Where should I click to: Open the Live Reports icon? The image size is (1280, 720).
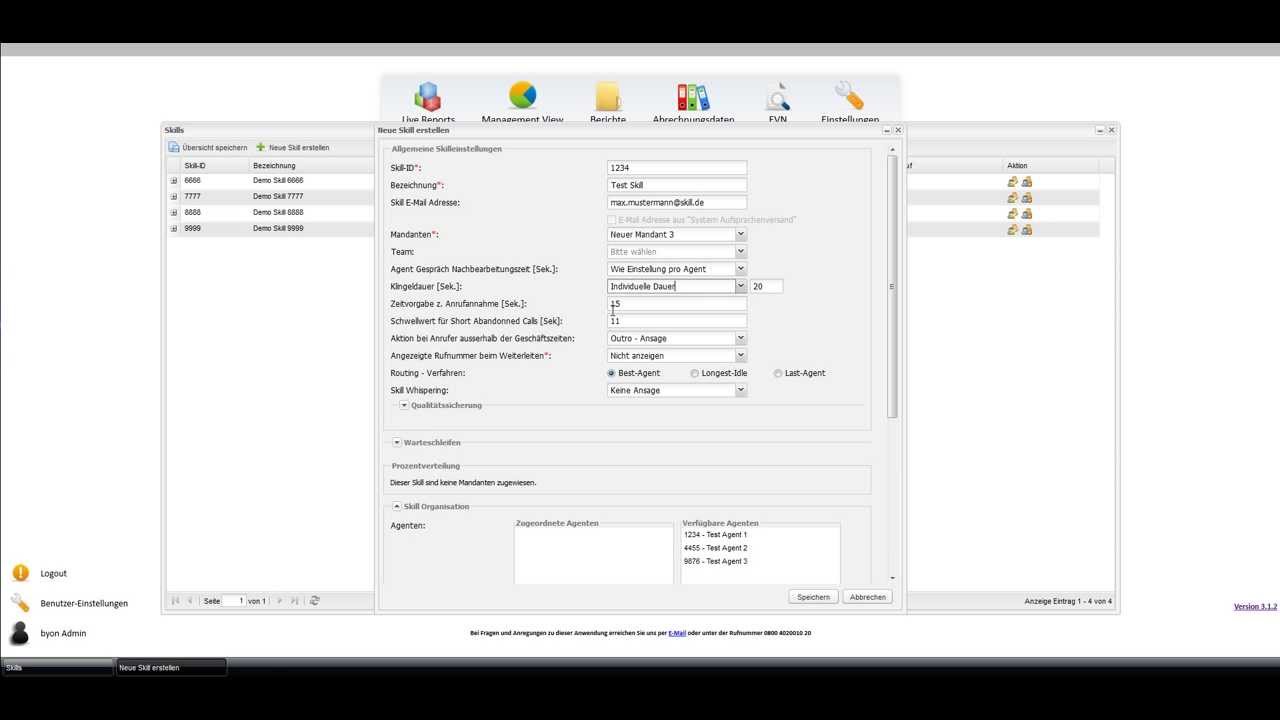428,97
